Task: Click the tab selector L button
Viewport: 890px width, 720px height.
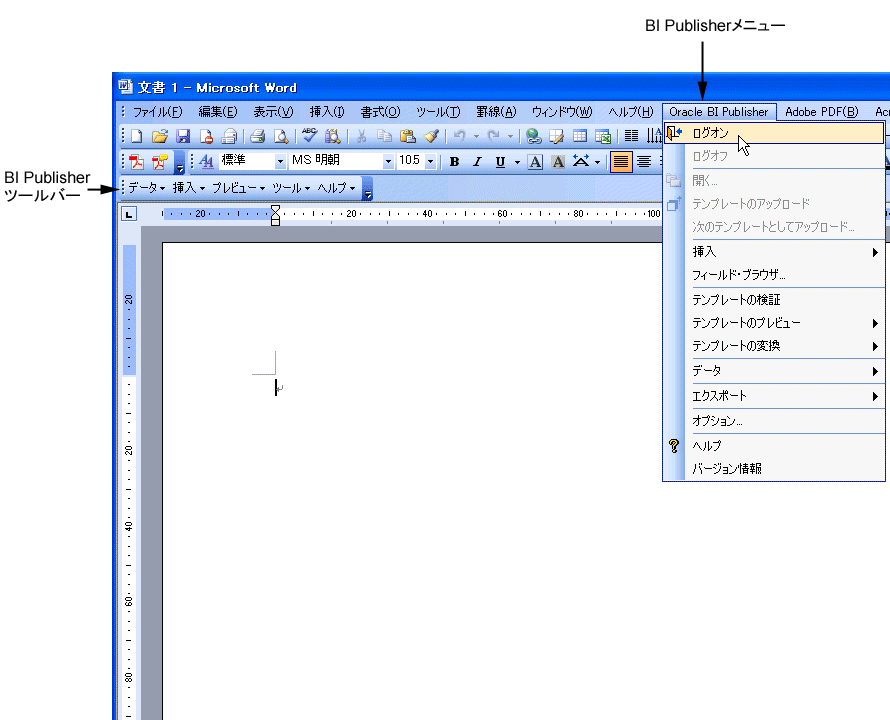Action: click(129, 214)
